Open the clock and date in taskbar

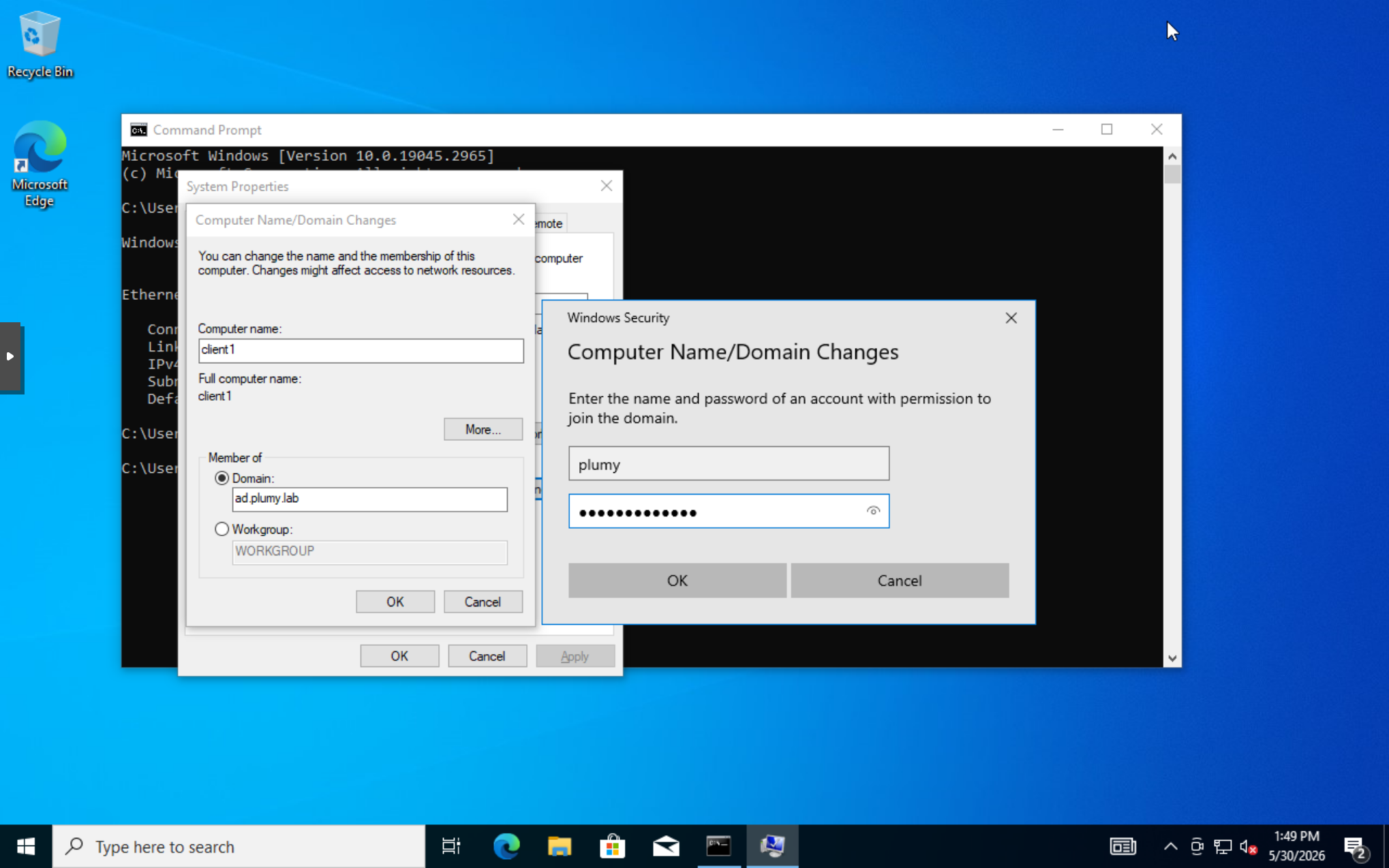pos(1296,846)
